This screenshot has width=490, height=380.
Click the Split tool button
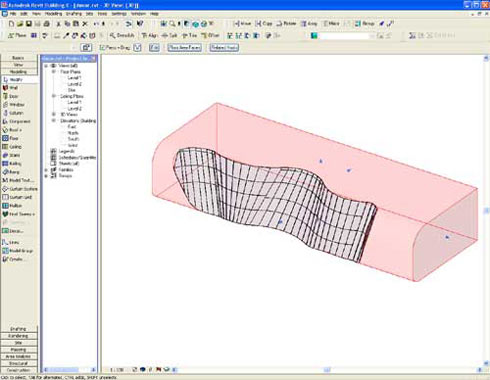coord(169,35)
